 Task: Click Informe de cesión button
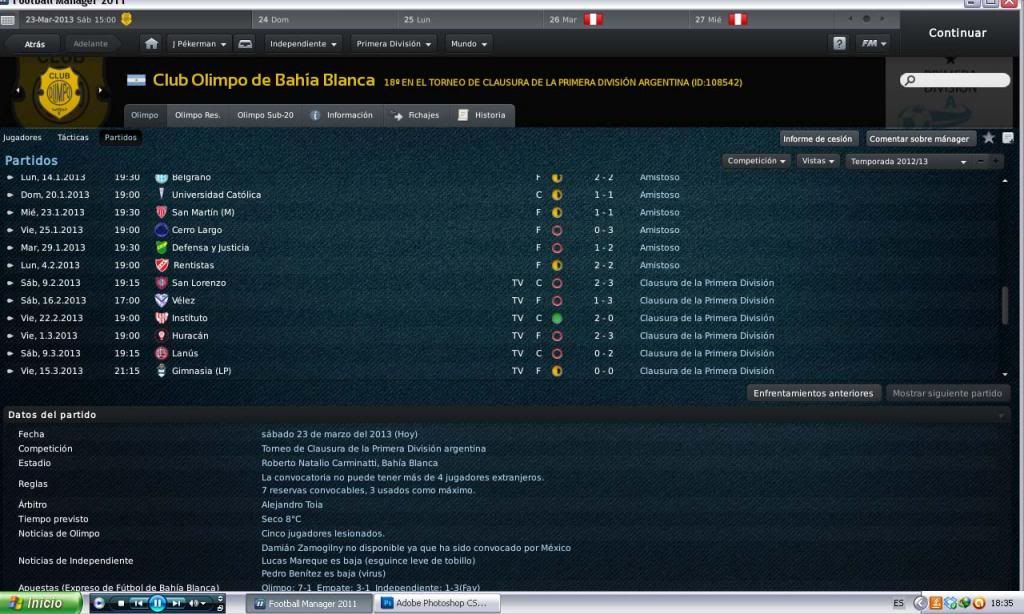coord(817,138)
